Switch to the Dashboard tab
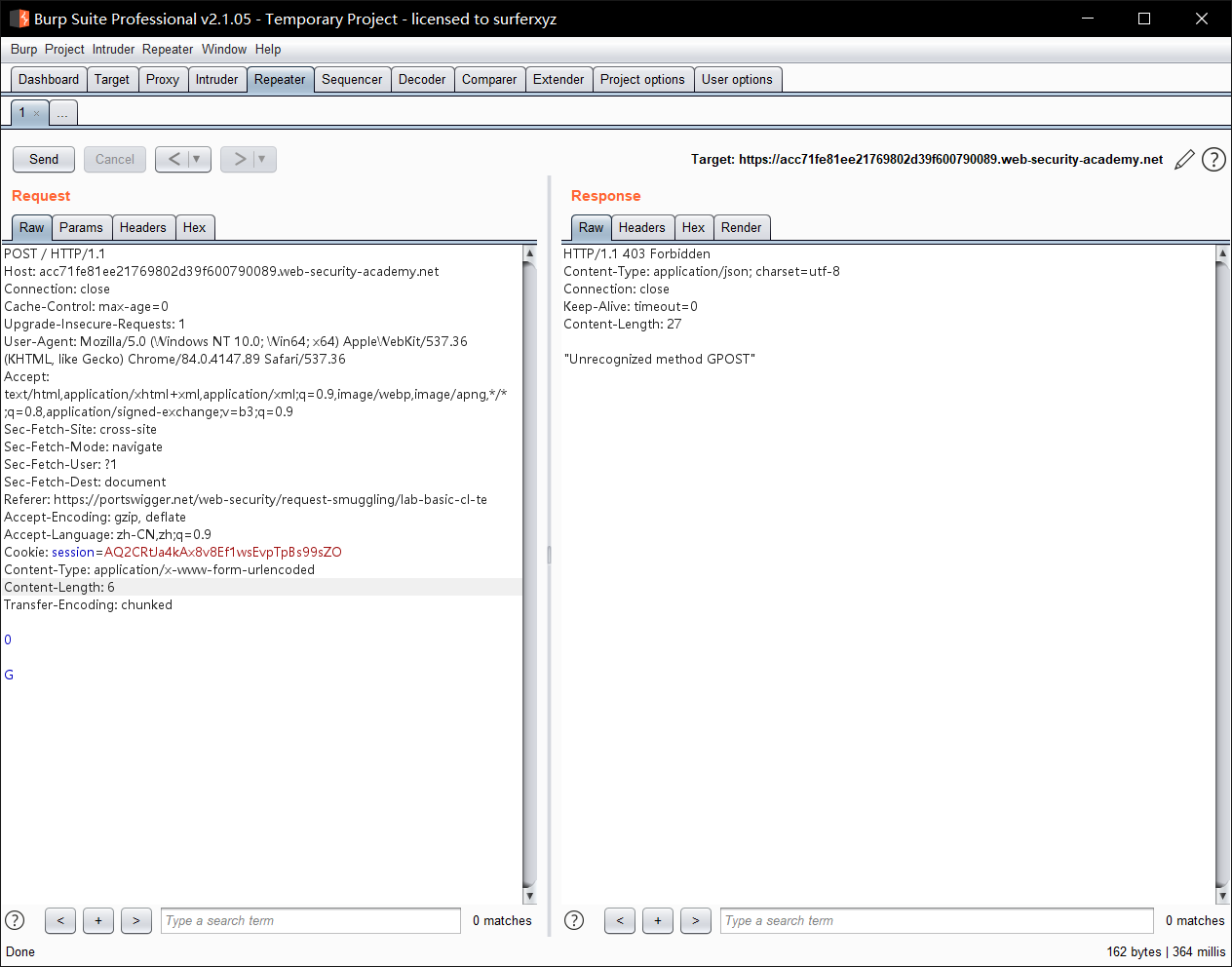The height and width of the screenshot is (967, 1232). (49, 80)
